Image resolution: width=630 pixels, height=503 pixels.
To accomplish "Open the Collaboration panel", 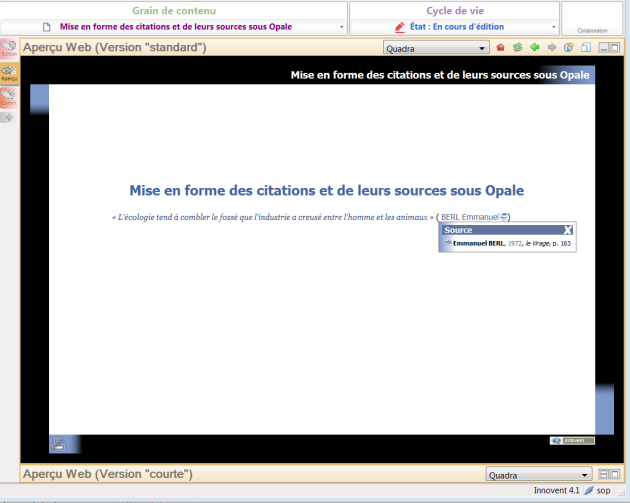I will (592, 18).
